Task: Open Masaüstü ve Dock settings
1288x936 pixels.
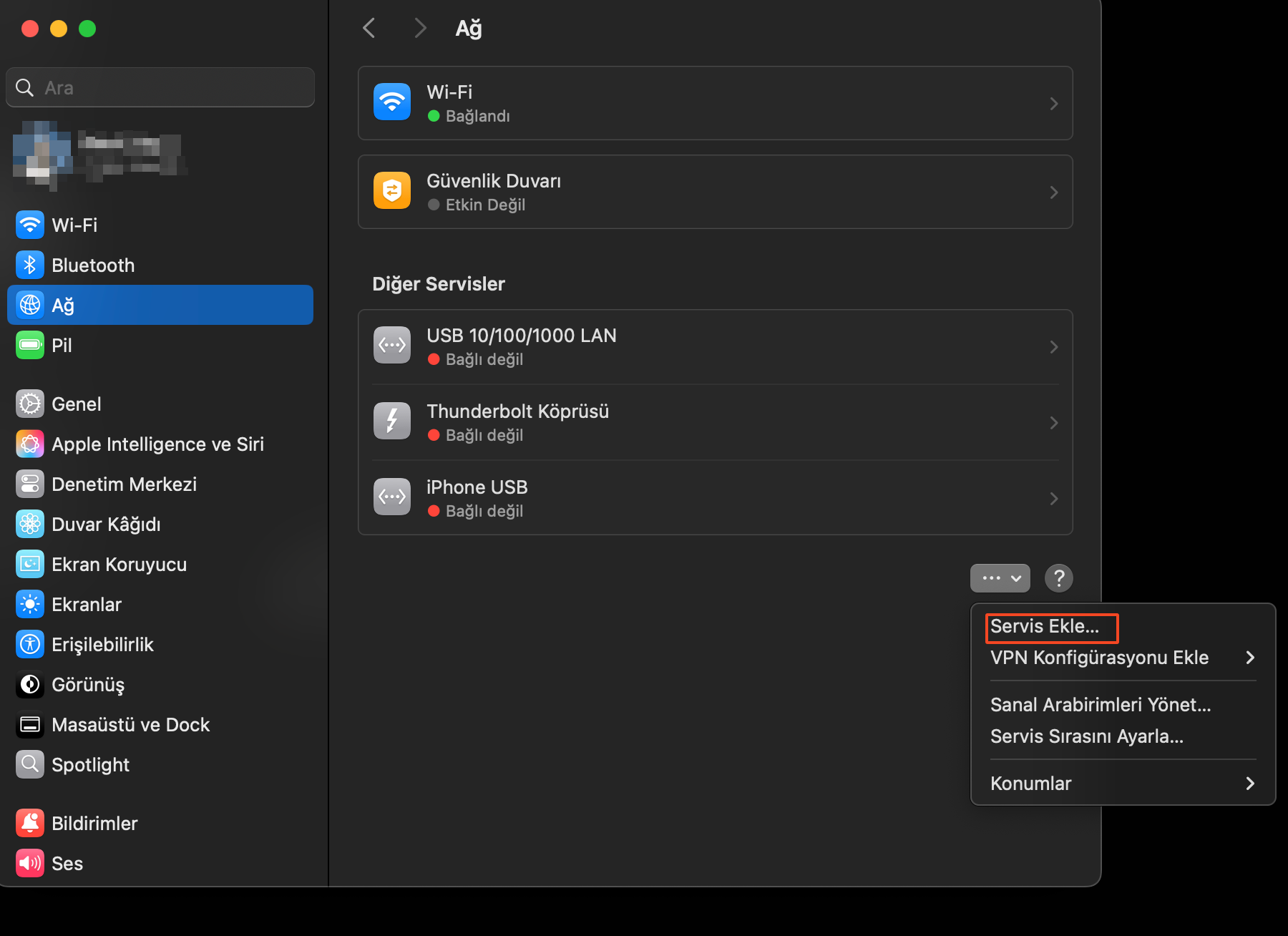Action: 160,724
